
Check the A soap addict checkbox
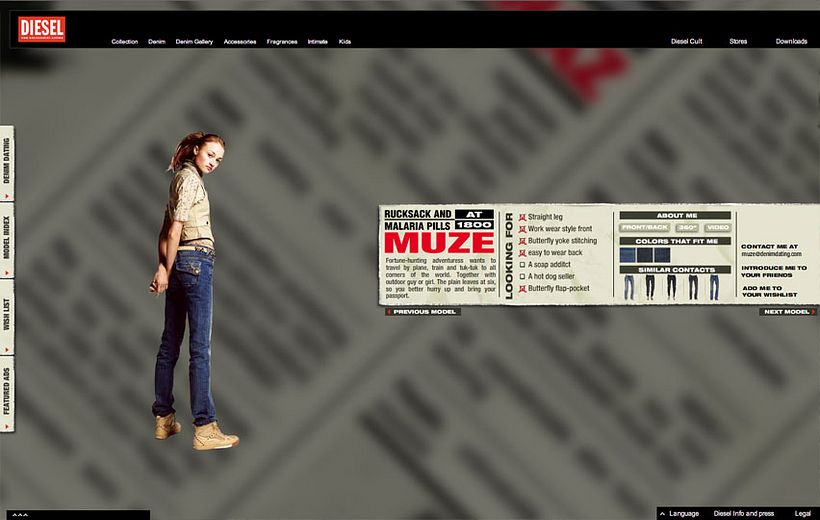522,265
